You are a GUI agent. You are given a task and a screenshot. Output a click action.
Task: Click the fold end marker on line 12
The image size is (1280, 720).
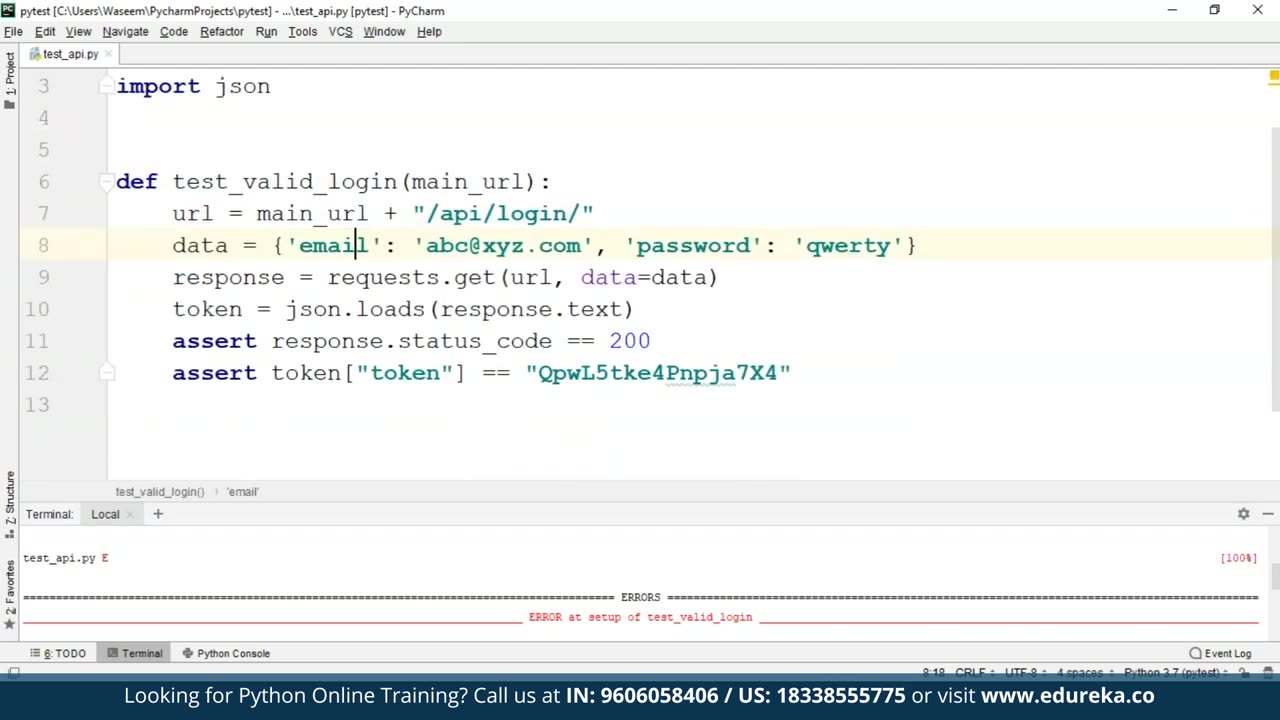(x=106, y=372)
